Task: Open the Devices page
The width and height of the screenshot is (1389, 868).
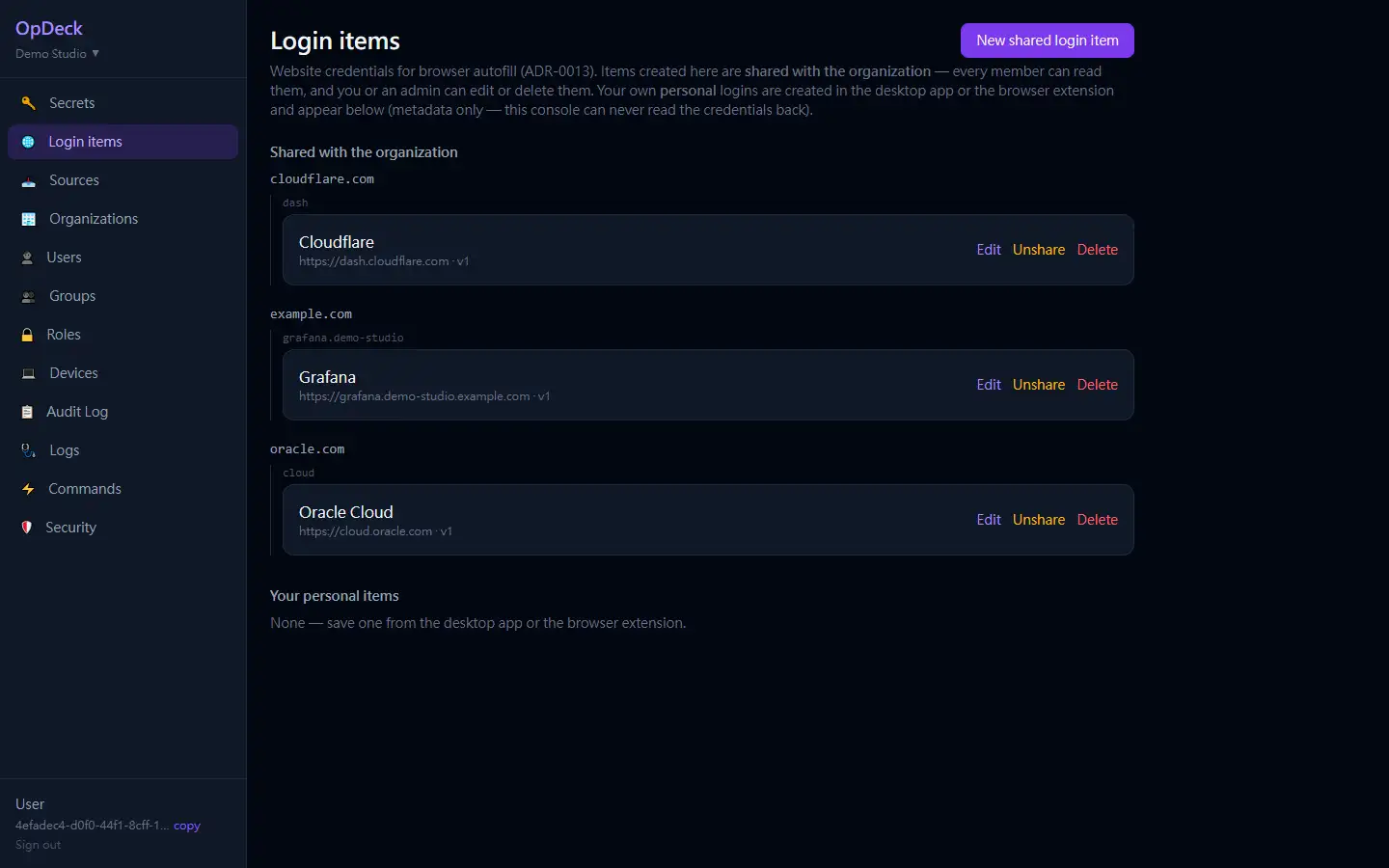Action: (x=123, y=373)
